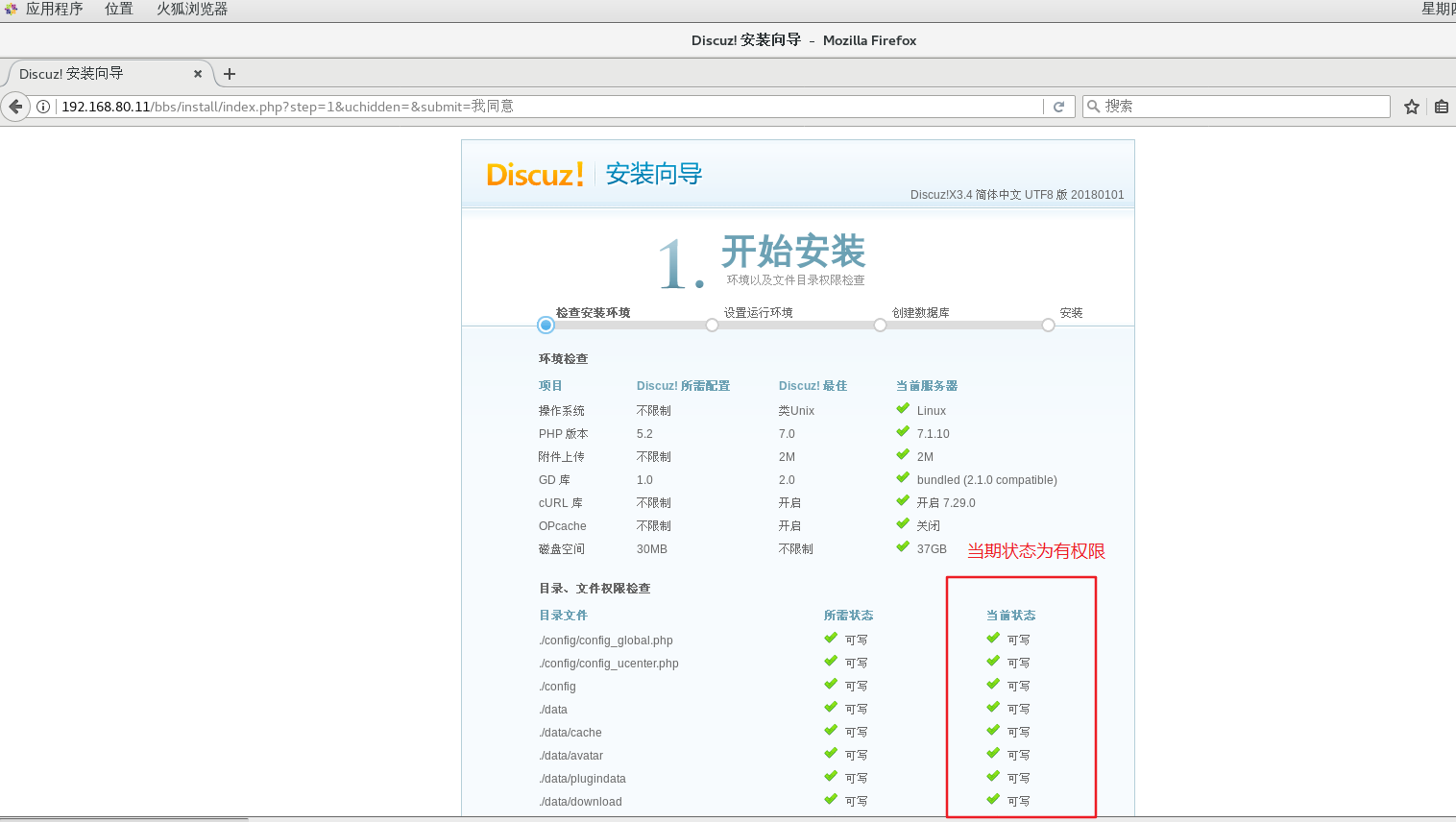Screen dimensions: 1456x822
Task: Click the 当前状态 column header
Action: point(1010,616)
